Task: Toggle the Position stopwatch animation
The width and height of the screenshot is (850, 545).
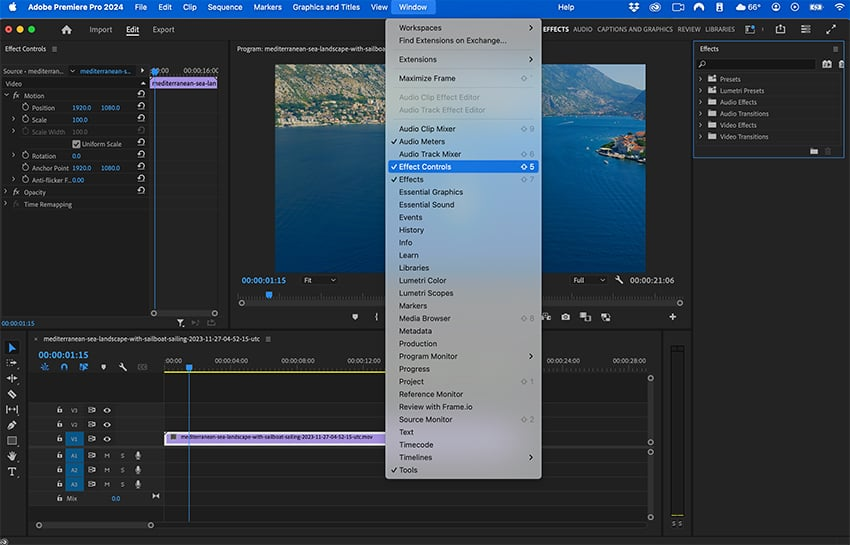Action: [25, 107]
